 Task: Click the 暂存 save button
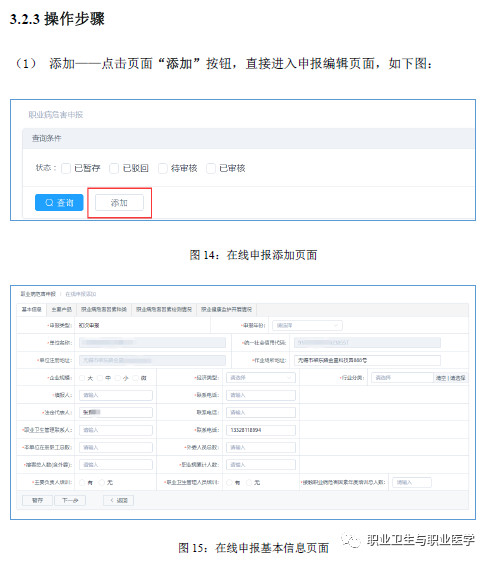[38, 500]
